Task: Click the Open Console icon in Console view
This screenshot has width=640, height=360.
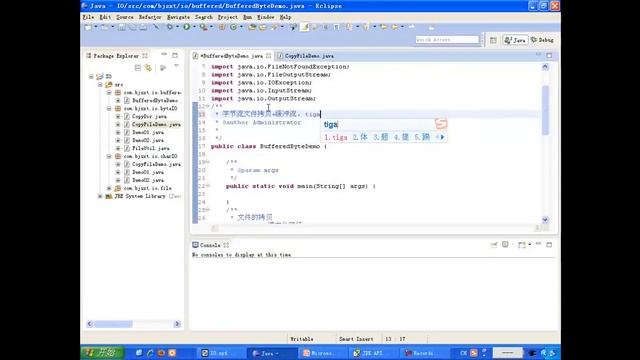Action: pyautogui.click(x=522, y=244)
